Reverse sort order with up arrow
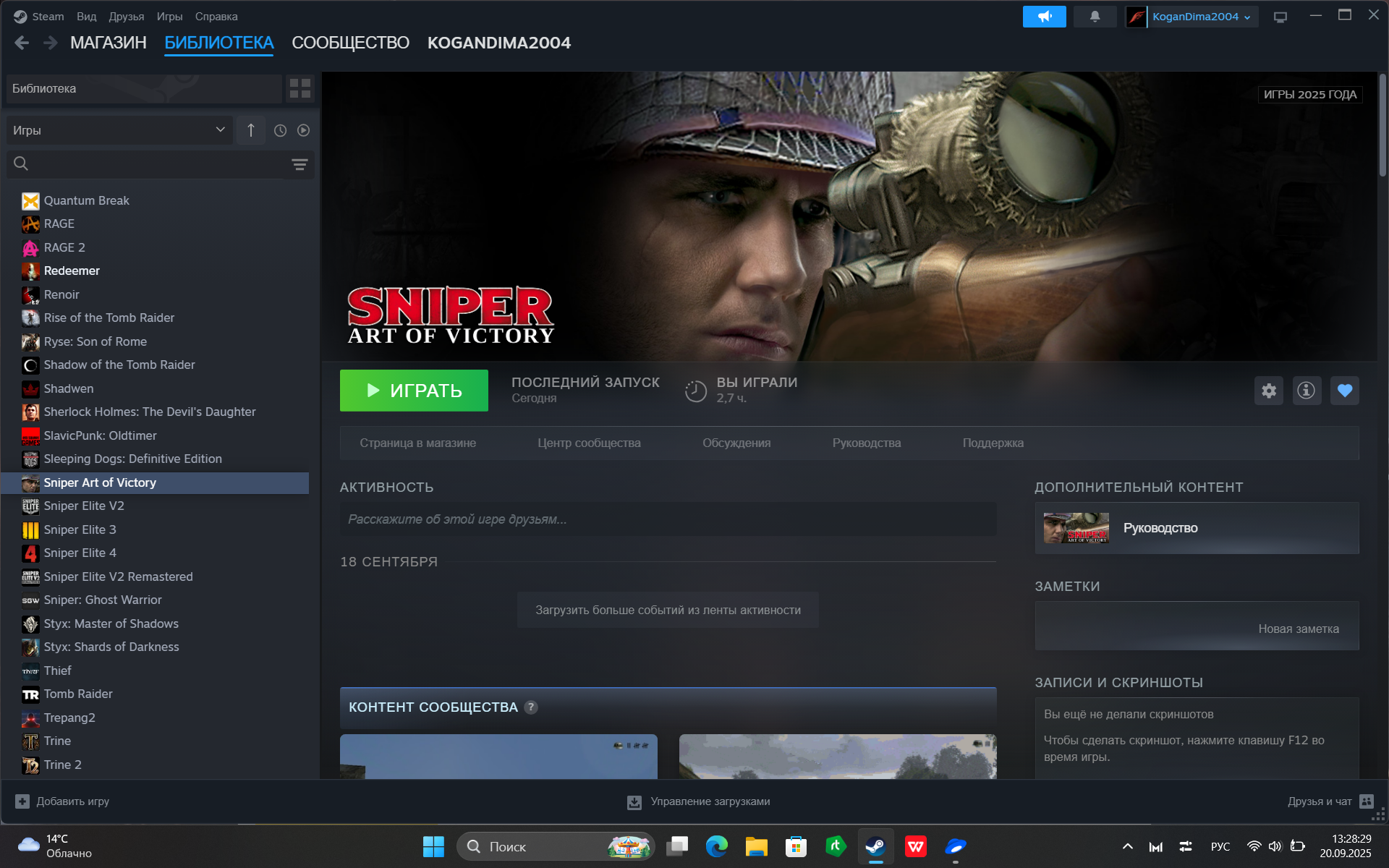Screen dimensions: 1389x868 pos(251,130)
